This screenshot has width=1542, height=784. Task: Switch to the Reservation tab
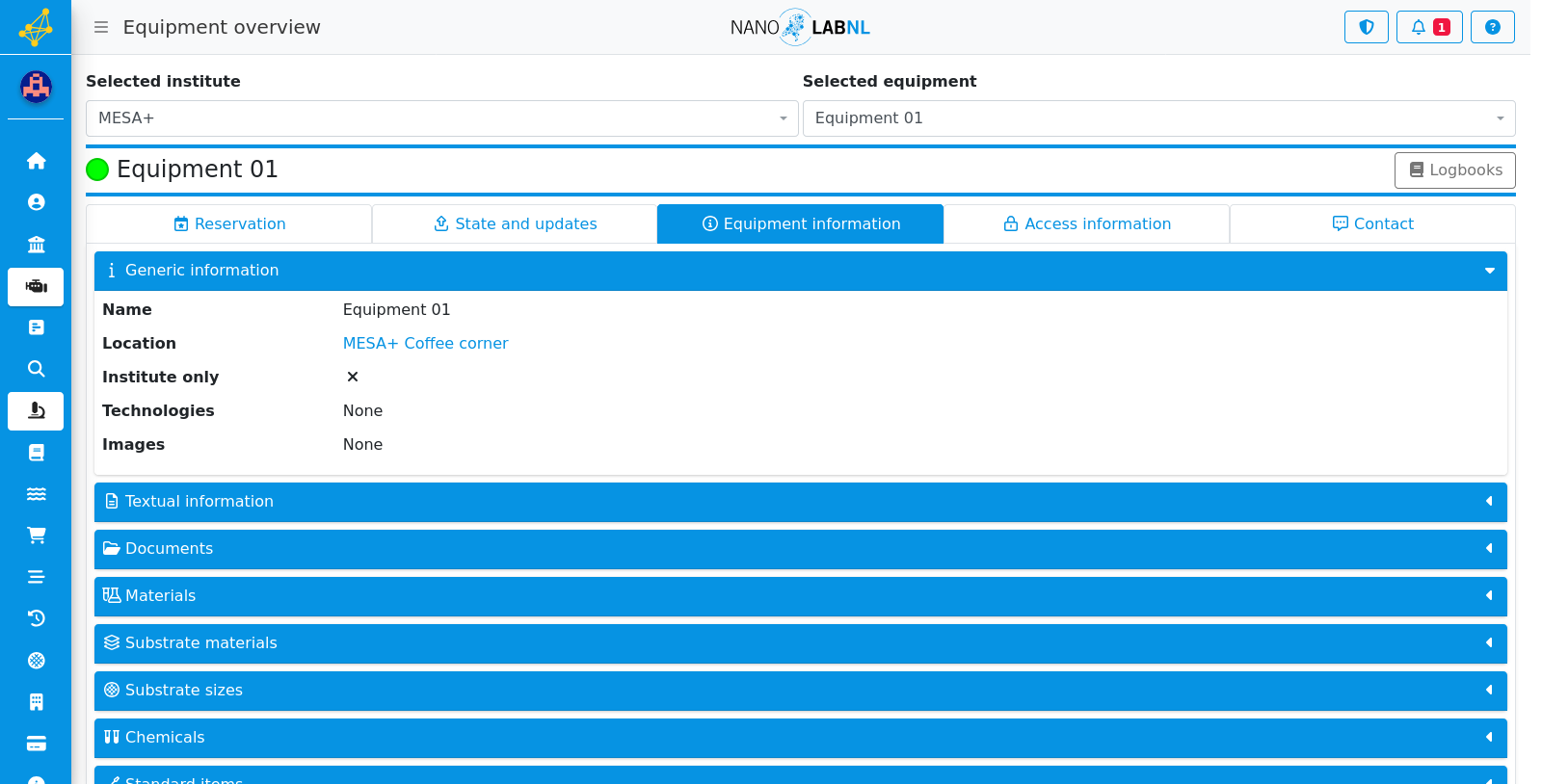click(x=229, y=223)
